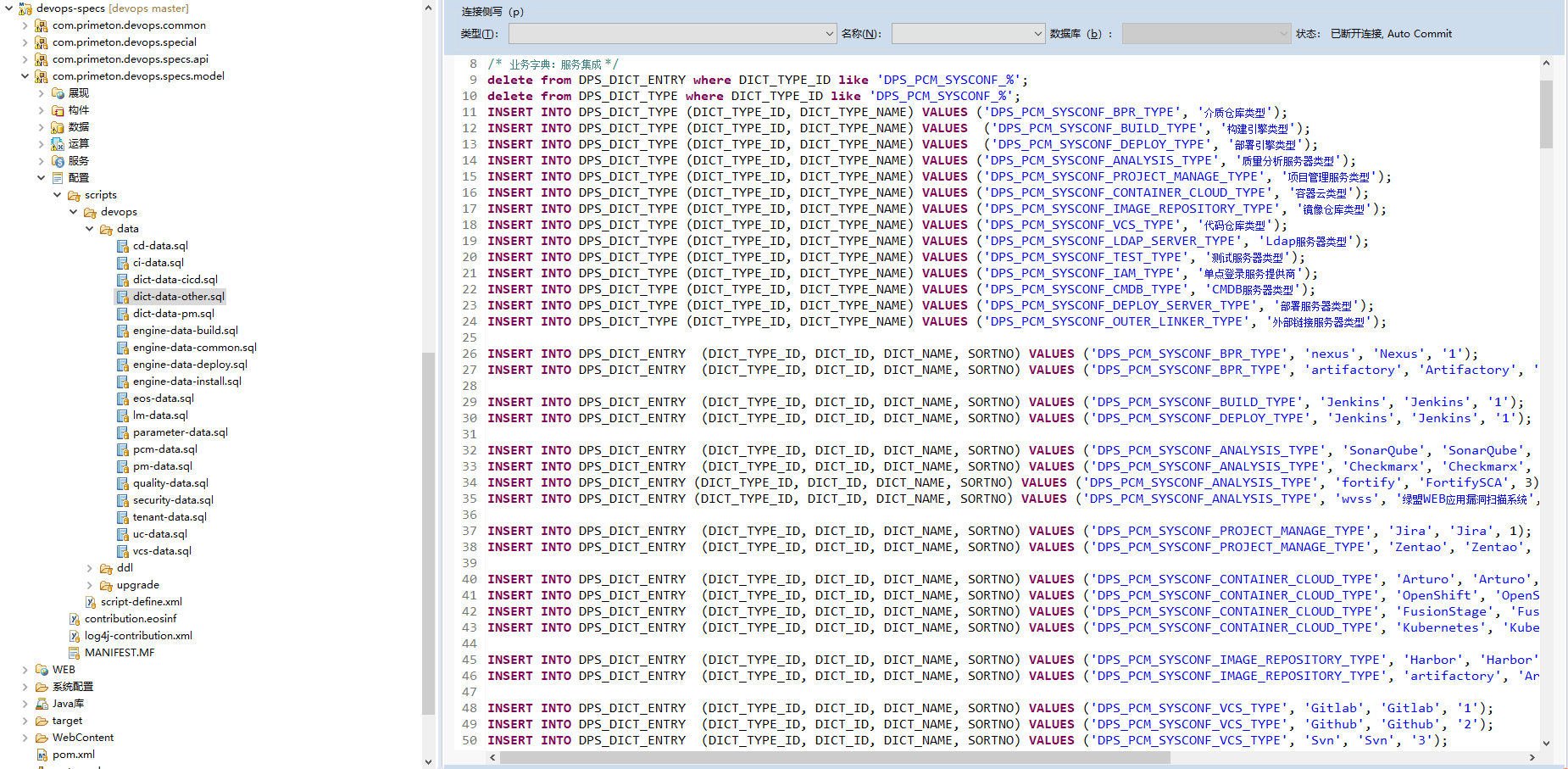
Task: Expand the ddl folder
Action: point(90,568)
